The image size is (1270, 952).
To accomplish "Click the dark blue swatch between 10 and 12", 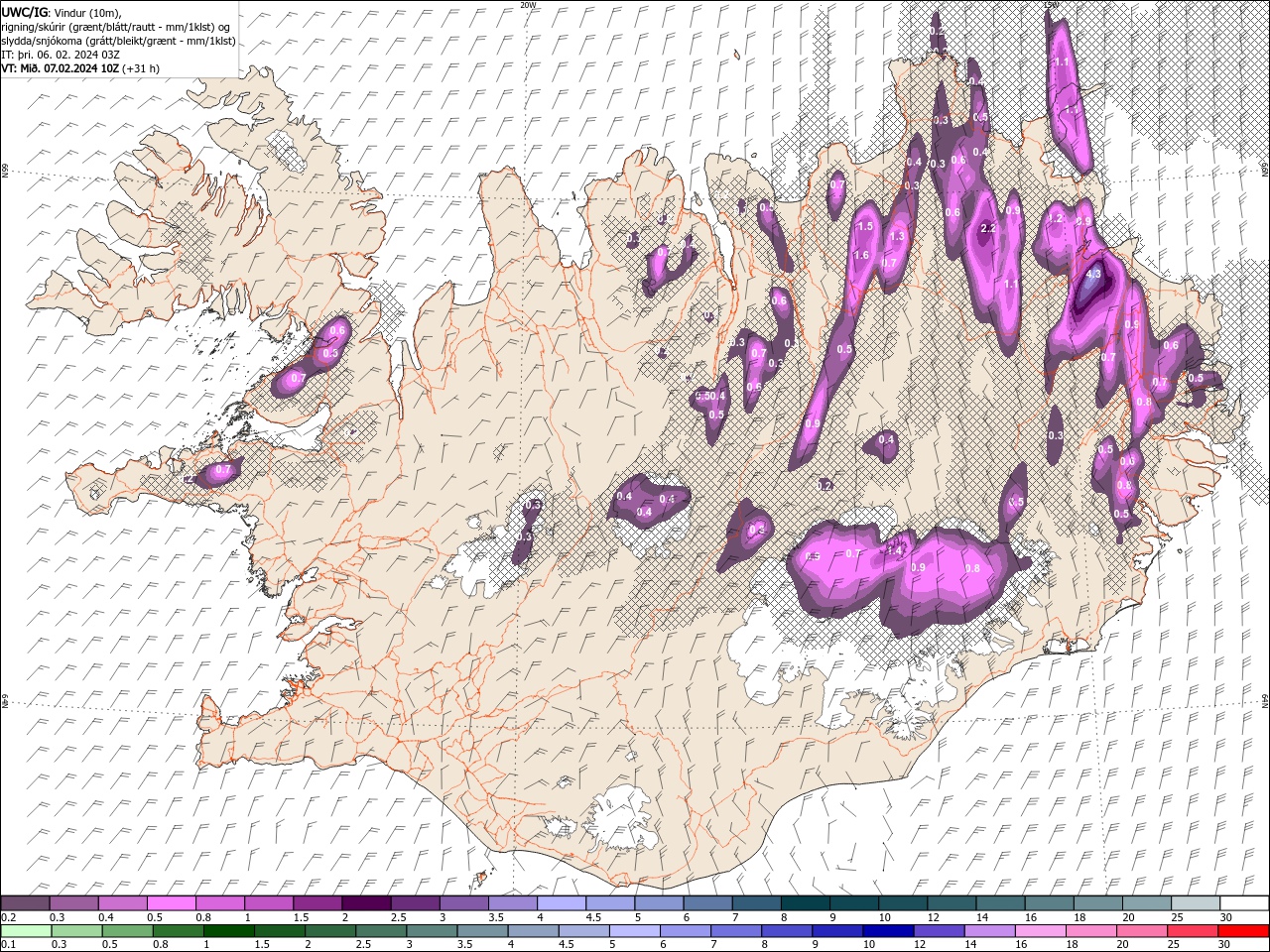I will click(887, 931).
